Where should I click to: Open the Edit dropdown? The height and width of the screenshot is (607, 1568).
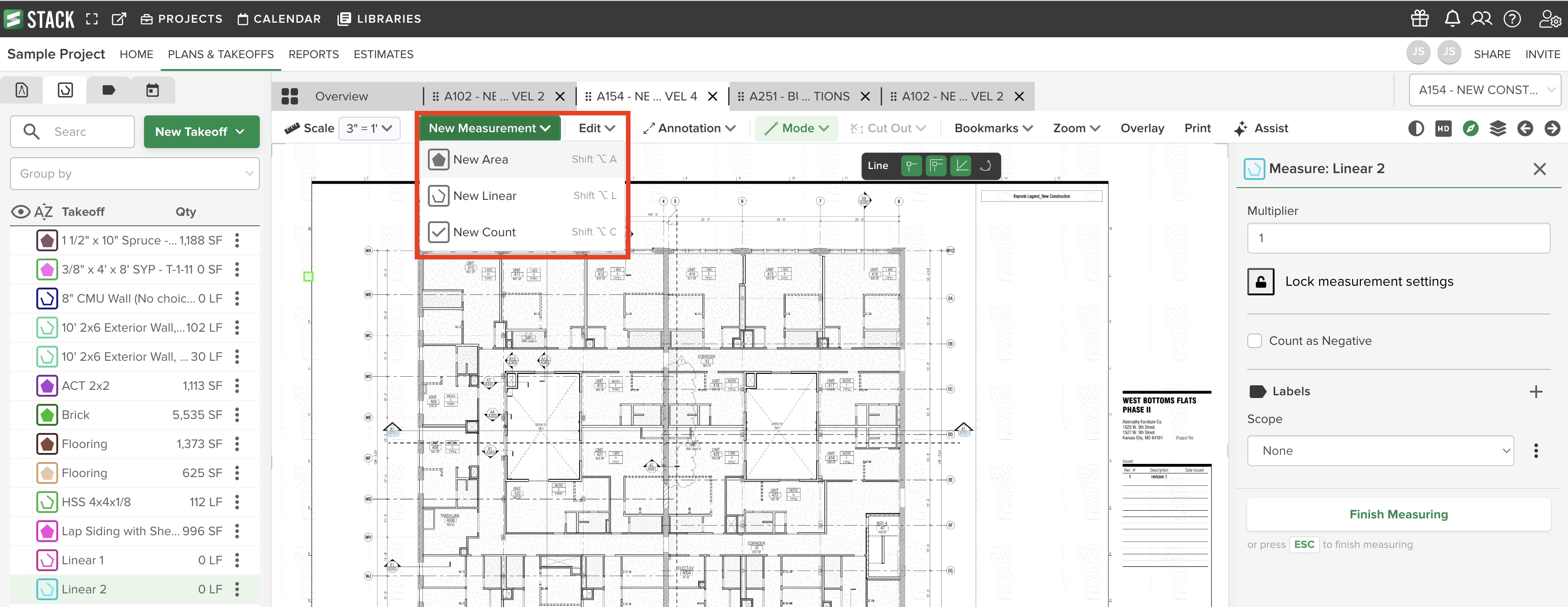coord(596,129)
